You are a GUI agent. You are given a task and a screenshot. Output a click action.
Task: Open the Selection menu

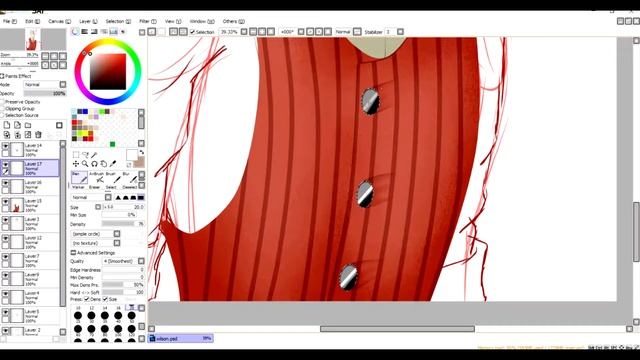click(x=118, y=21)
